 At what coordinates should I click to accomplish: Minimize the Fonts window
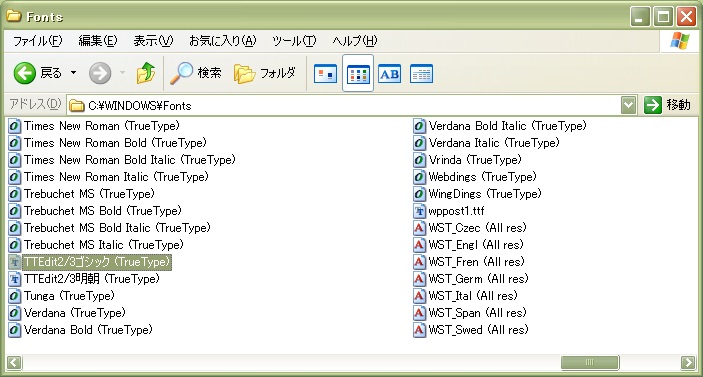point(640,17)
